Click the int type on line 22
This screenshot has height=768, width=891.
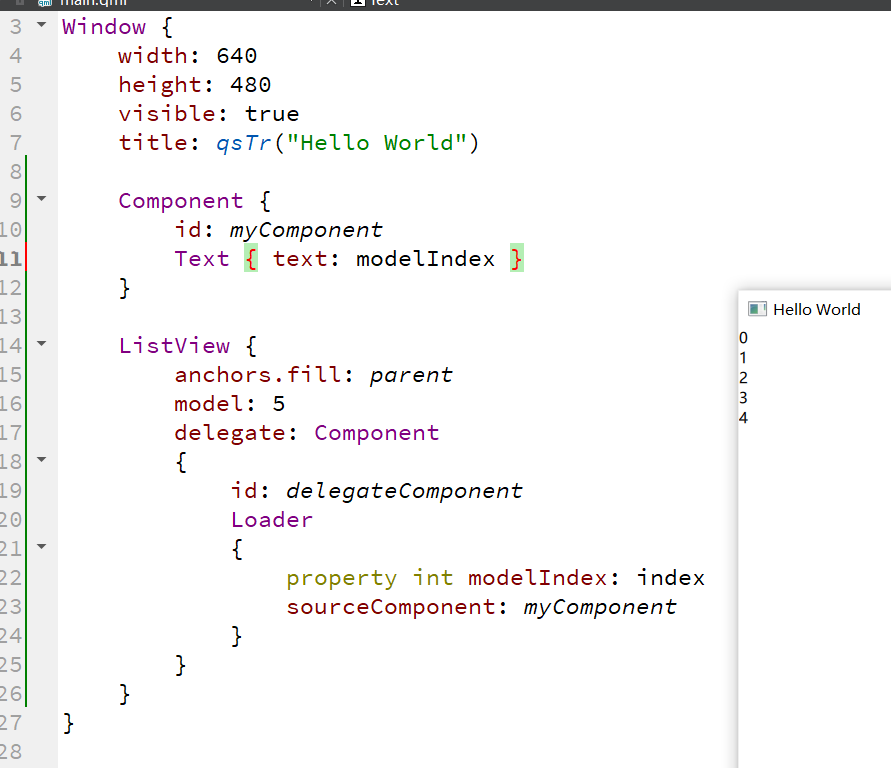click(x=433, y=578)
